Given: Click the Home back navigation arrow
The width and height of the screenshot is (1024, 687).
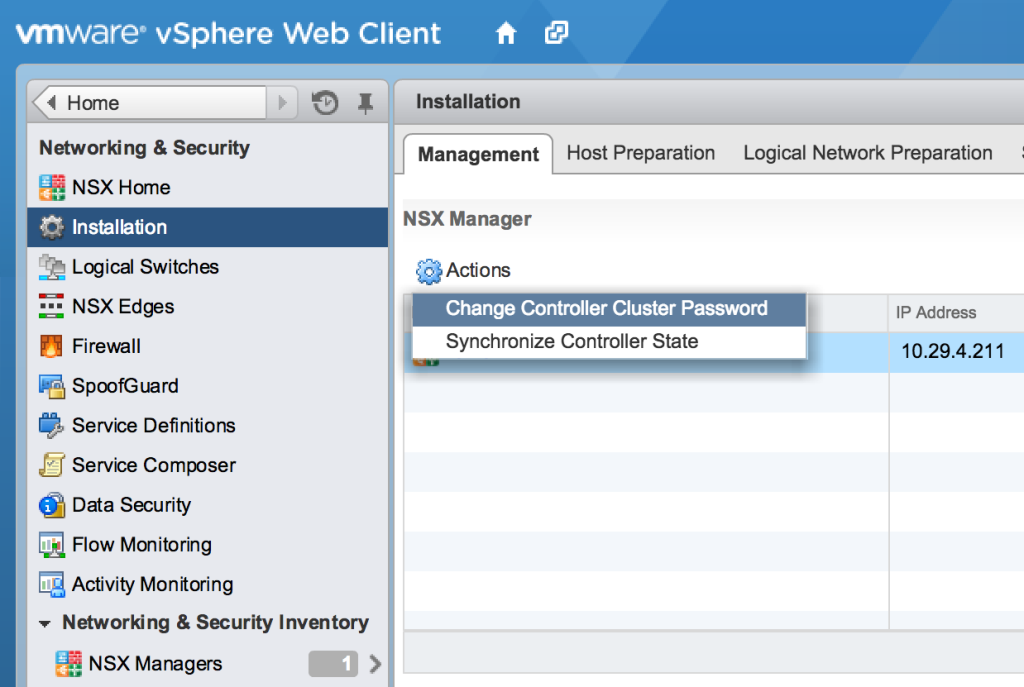Looking at the screenshot, I should pos(52,103).
